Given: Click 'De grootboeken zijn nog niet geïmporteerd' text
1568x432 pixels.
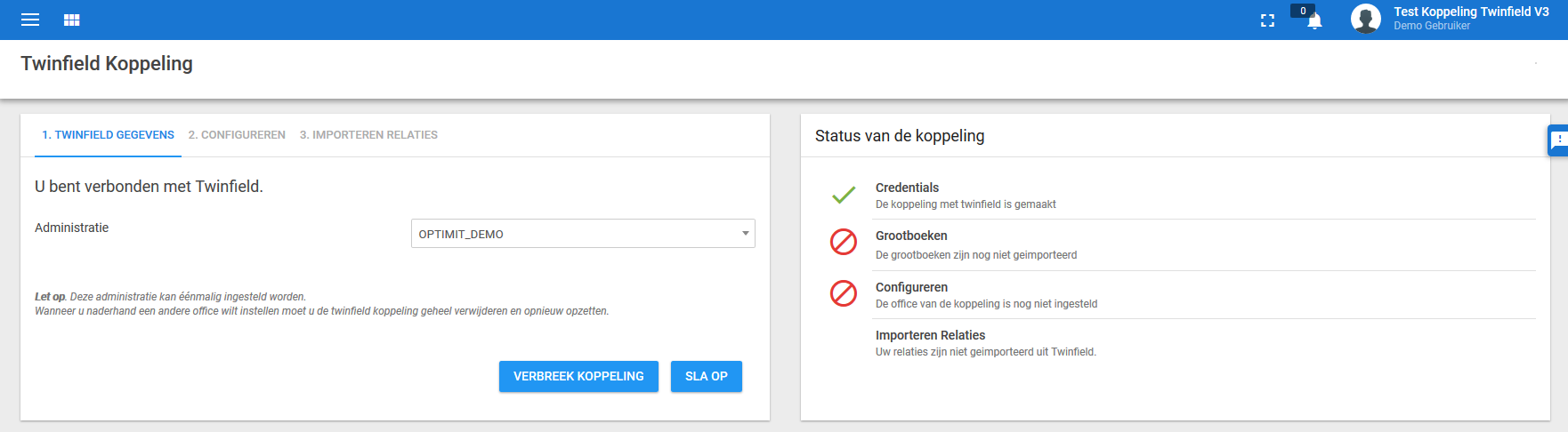Looking at the screenshot, I should 976,255.
